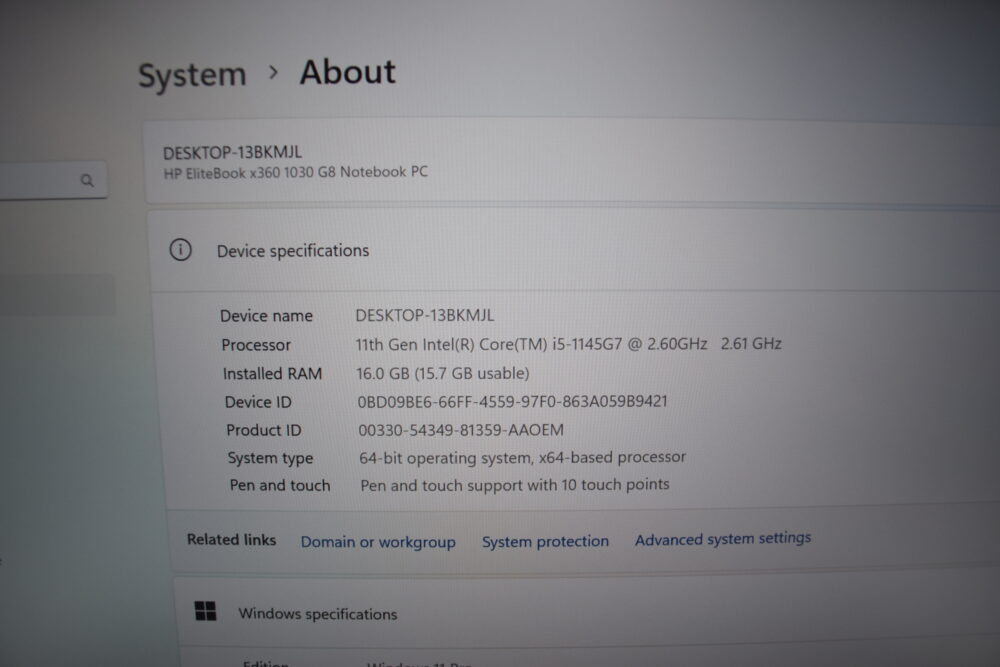Click the settings search input field
Image resolution: width=1000 pixels, height=667 pixels.
click(x=52, y=180)
